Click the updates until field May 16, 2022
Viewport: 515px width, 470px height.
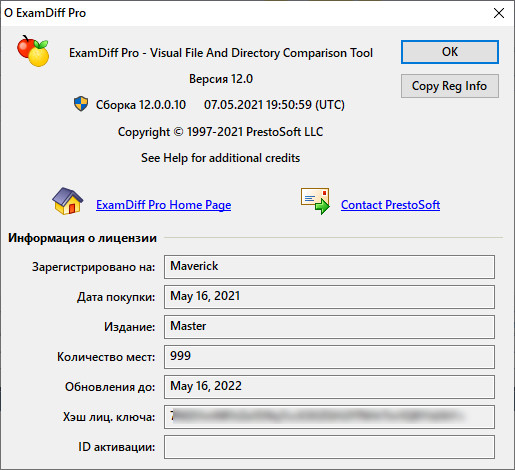click(329, 387)
